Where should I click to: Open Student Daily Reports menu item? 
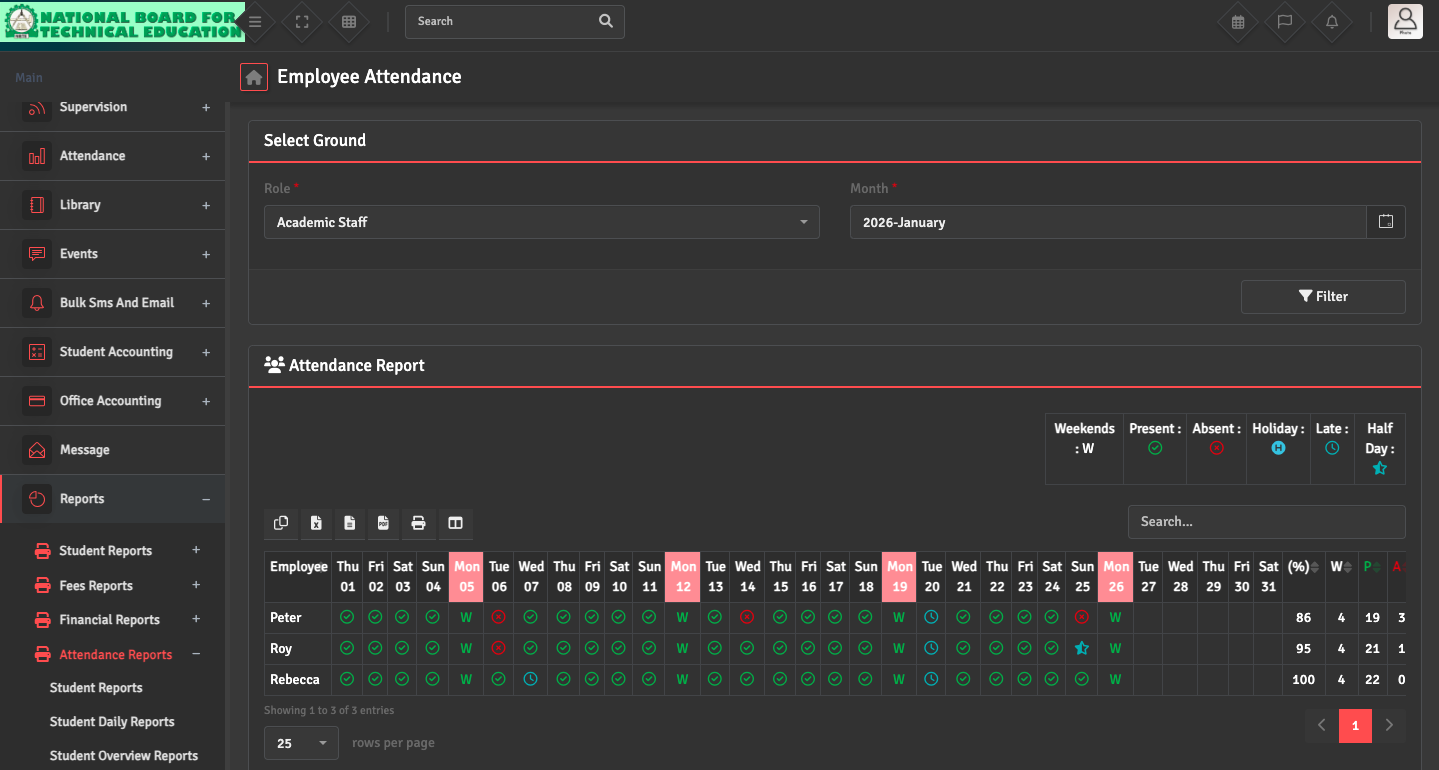(112, 722)
